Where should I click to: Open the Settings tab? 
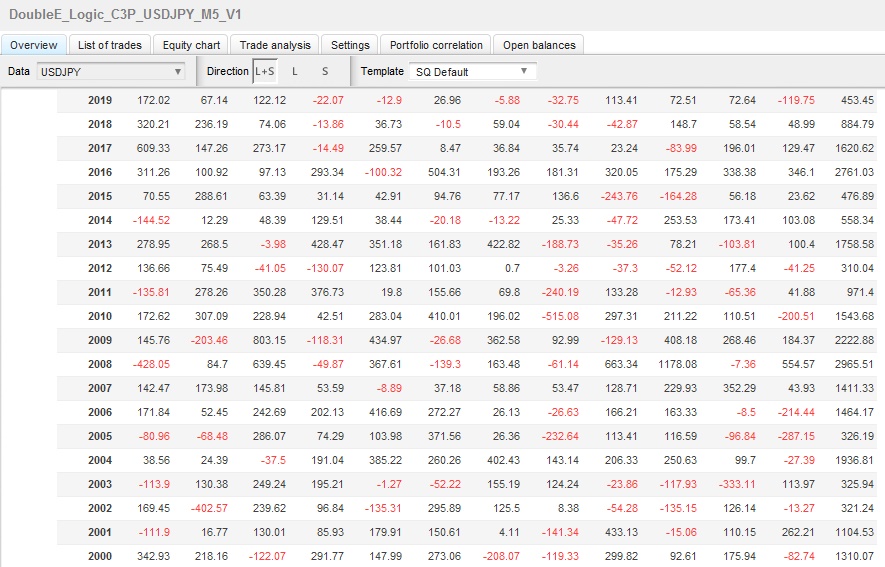tap(350, 45)
